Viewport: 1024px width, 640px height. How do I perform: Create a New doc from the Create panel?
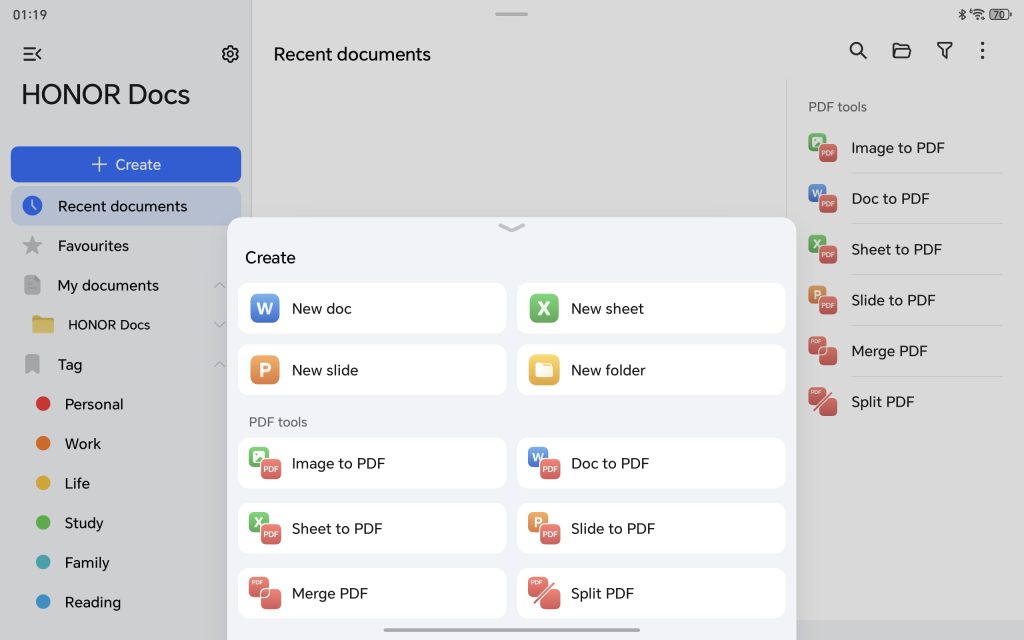[372, 309]
